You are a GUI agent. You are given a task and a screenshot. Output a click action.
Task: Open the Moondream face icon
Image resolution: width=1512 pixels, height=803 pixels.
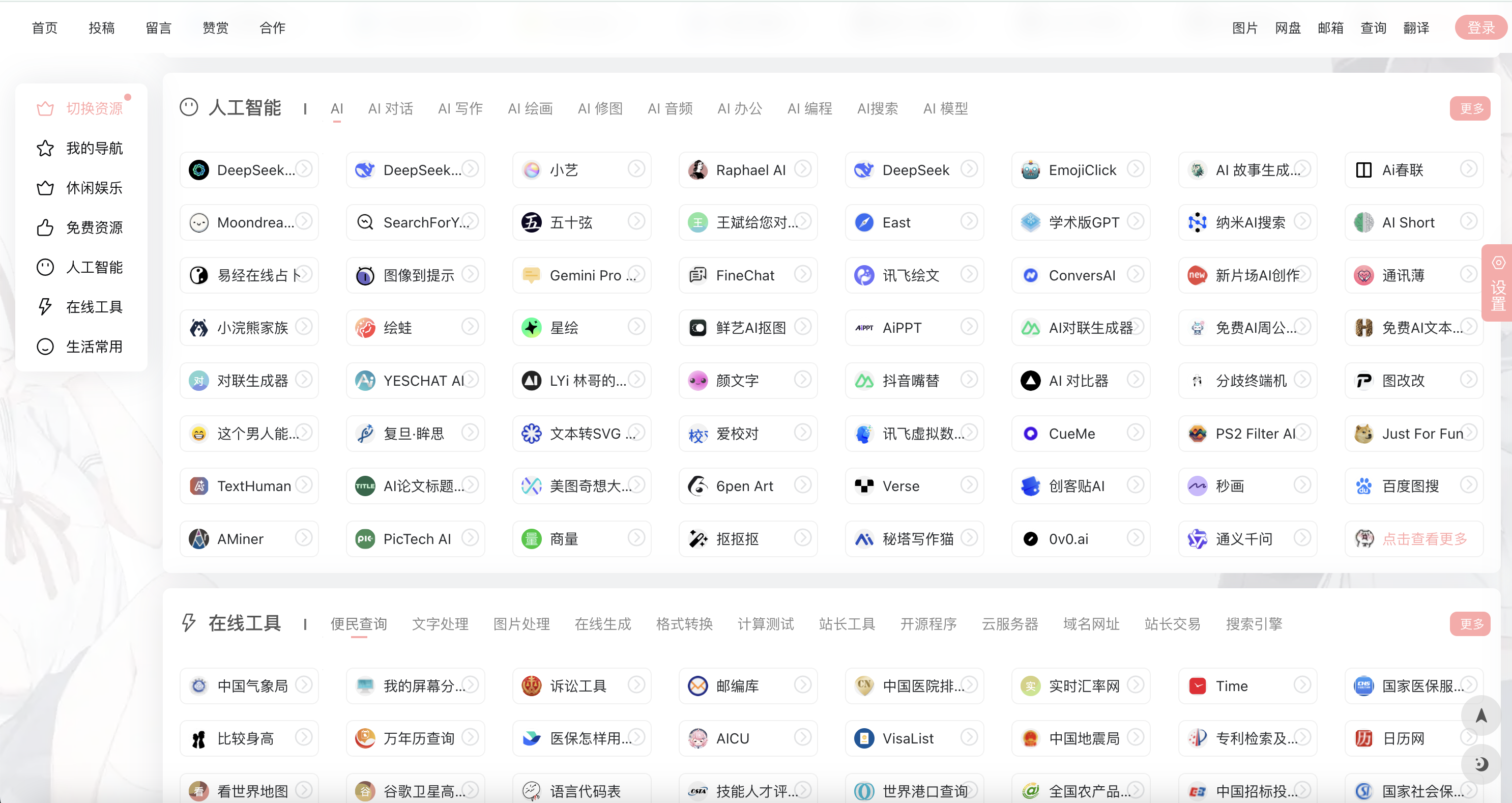(x=199, y=222)
